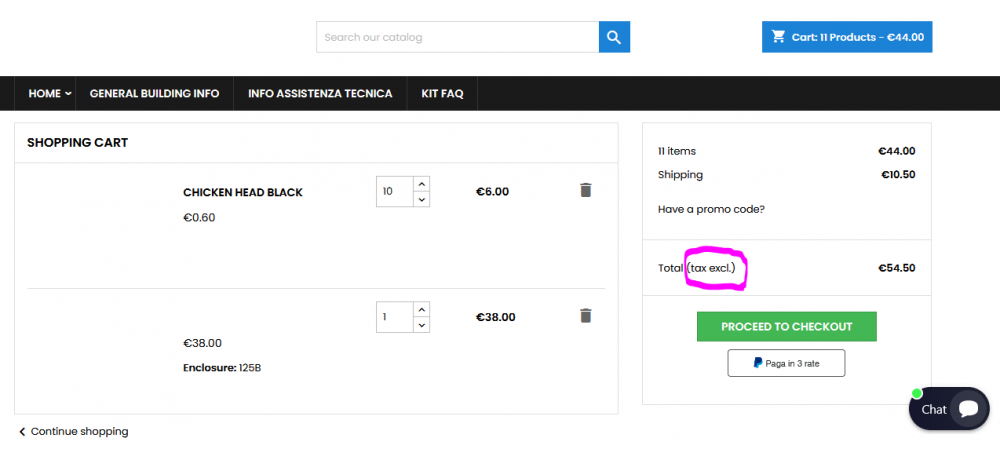Screen dimensions: 1000x449
Task: Open GENERAL BUILDING INFO menu
Action: [x=154, y=94]
